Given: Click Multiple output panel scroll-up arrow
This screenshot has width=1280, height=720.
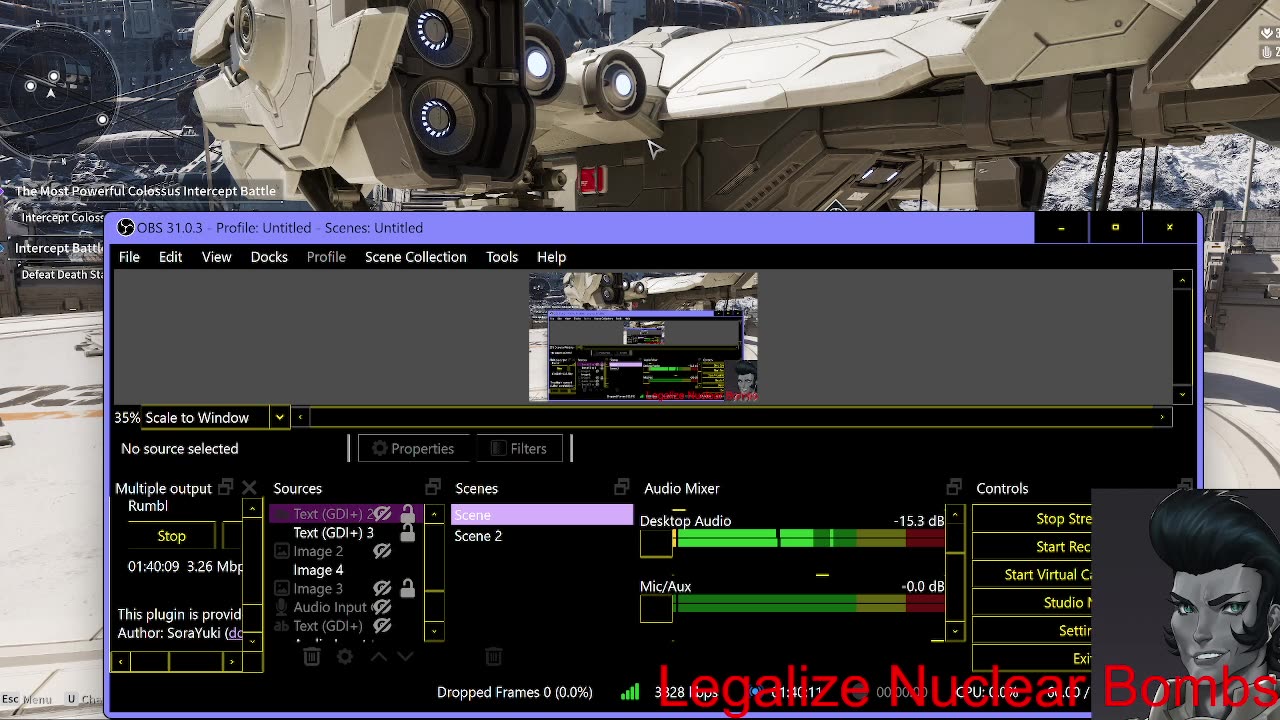Looking at the screenshot, I should point(252,509).
